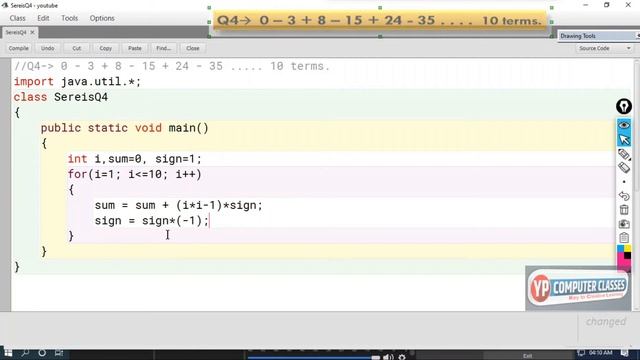Image resolution: width=640 pixels, height=360 pixels.
Task: Select the cursor pointer tool in annotation bar
Action: click(624, 140)
